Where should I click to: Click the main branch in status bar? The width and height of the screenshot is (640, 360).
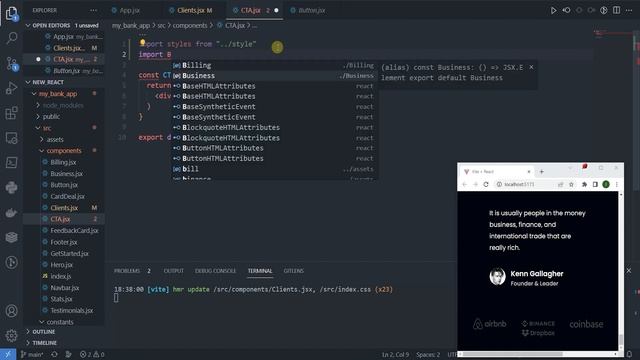point(32,354)
